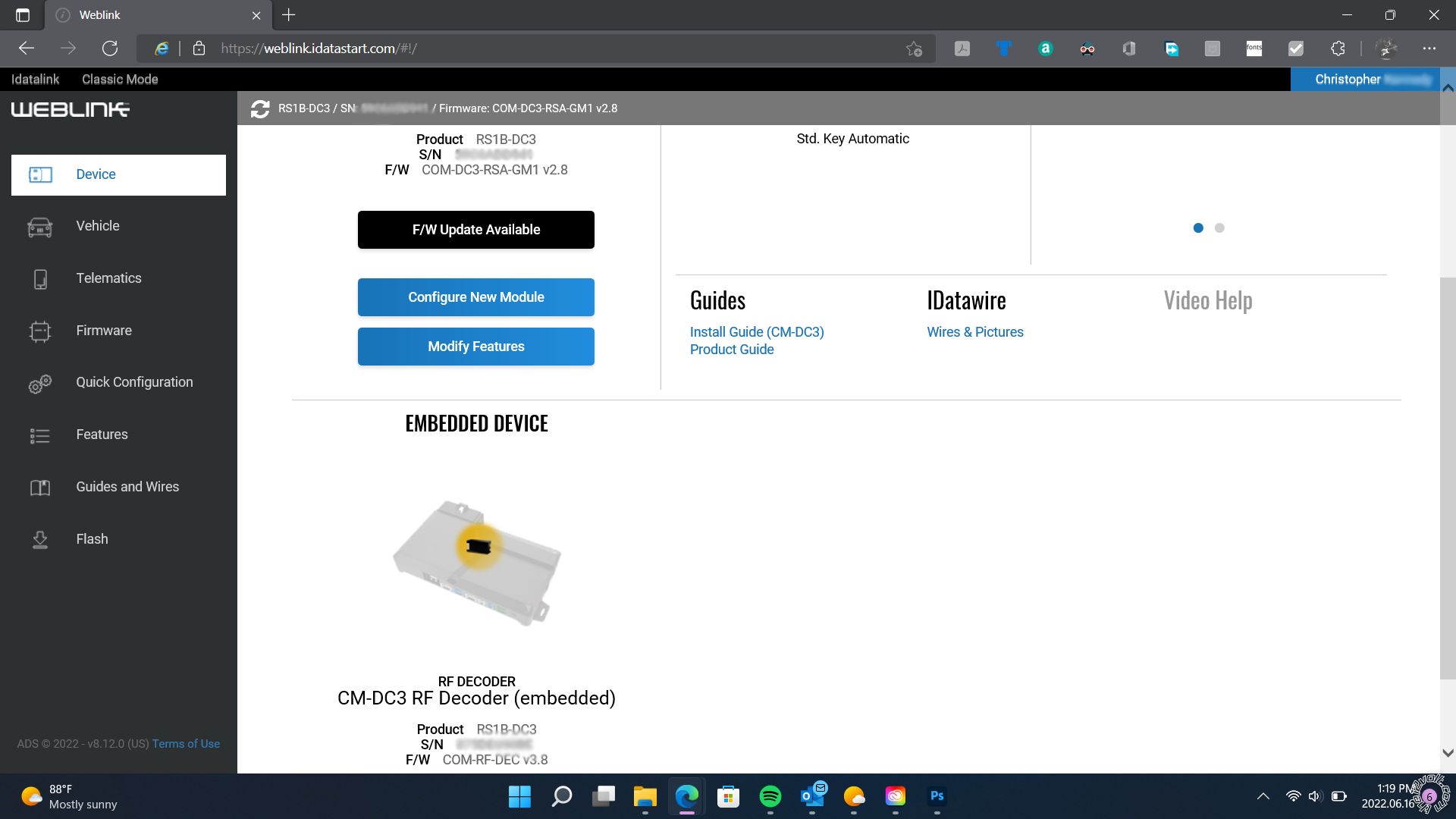Select the Firmware chip icon
Screen dimensions: 1456x819
coord(40,331)
